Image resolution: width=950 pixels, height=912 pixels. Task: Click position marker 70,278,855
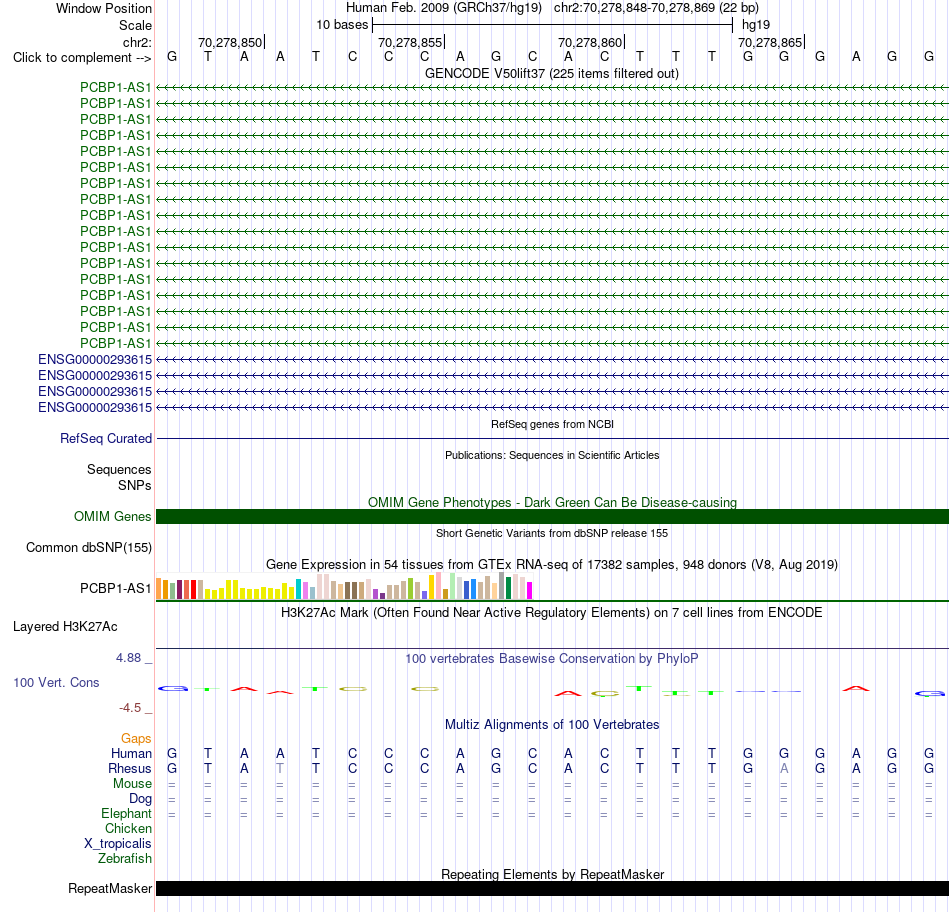pyautogui.click(x=410, y=42)
